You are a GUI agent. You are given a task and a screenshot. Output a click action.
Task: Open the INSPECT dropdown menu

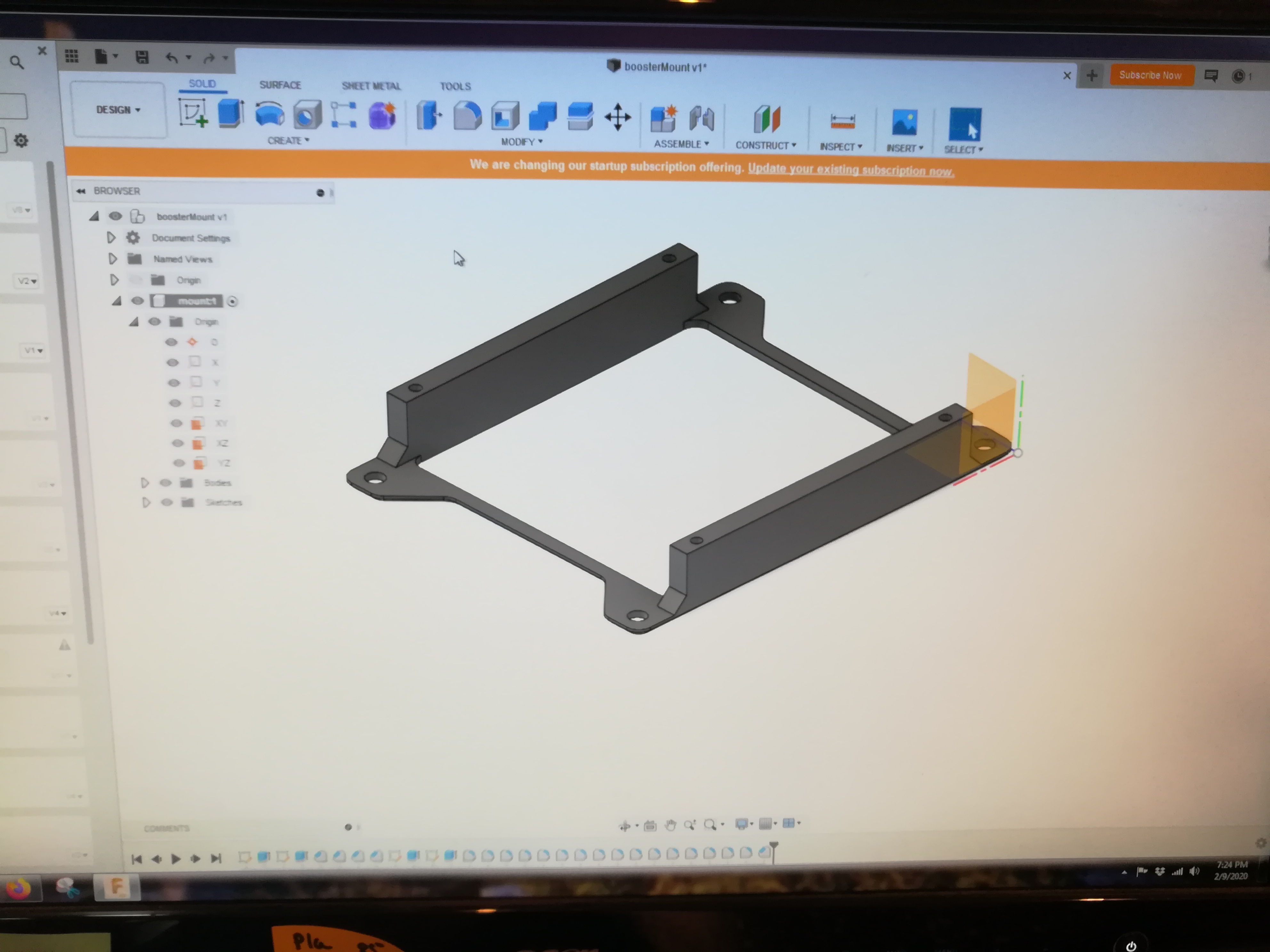point(840,147)
